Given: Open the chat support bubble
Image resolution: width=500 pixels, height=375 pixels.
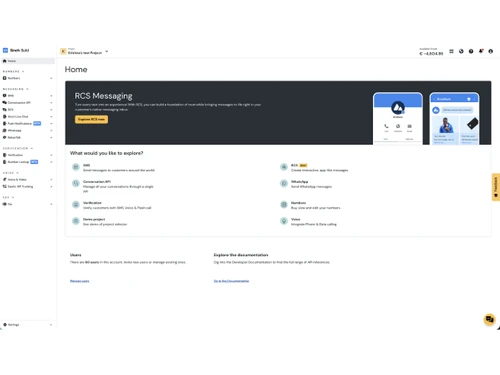Looking at the screenshot, I should click(489, 320).
